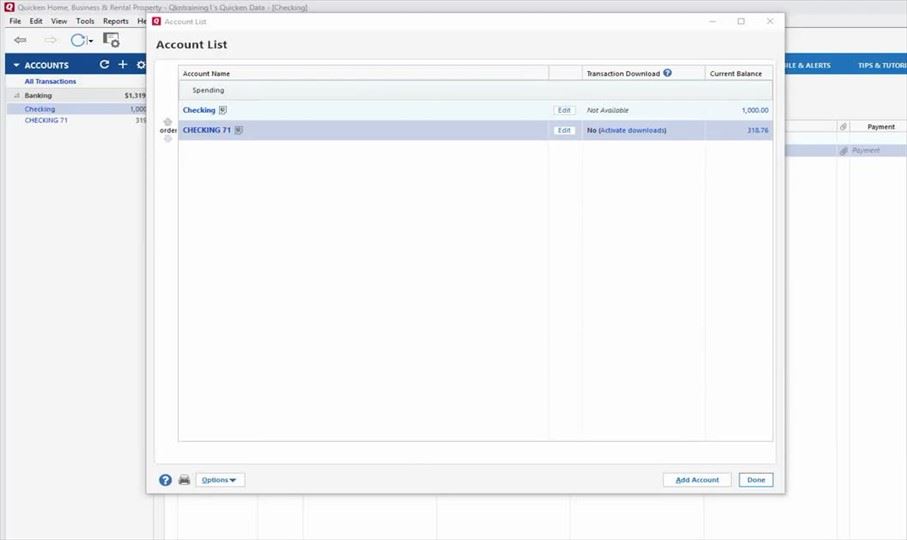Refresh accounts in the sidebar header

tap(104, 65)
